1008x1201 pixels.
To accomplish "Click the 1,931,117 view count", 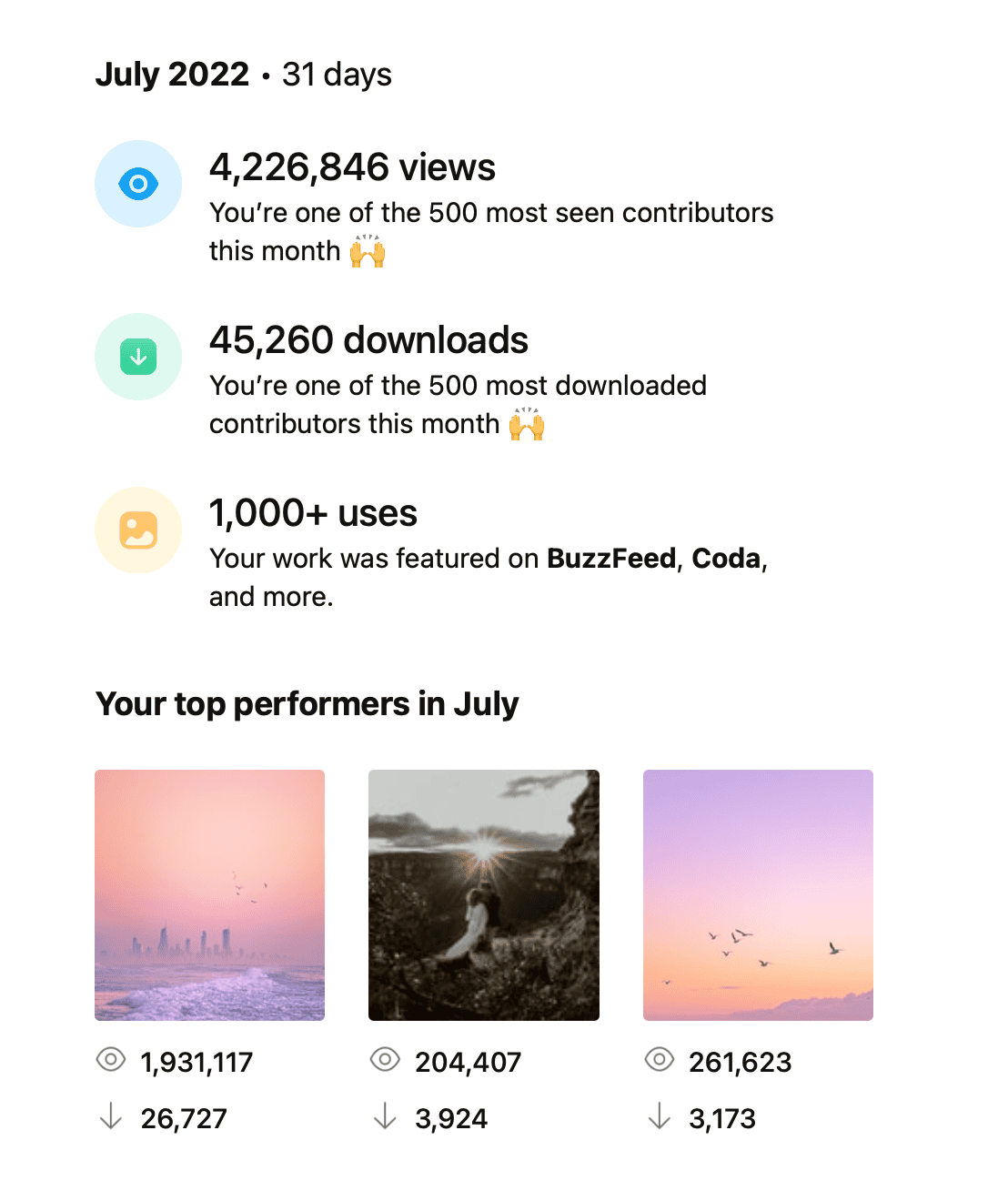I will click(x=197, y=1062).
